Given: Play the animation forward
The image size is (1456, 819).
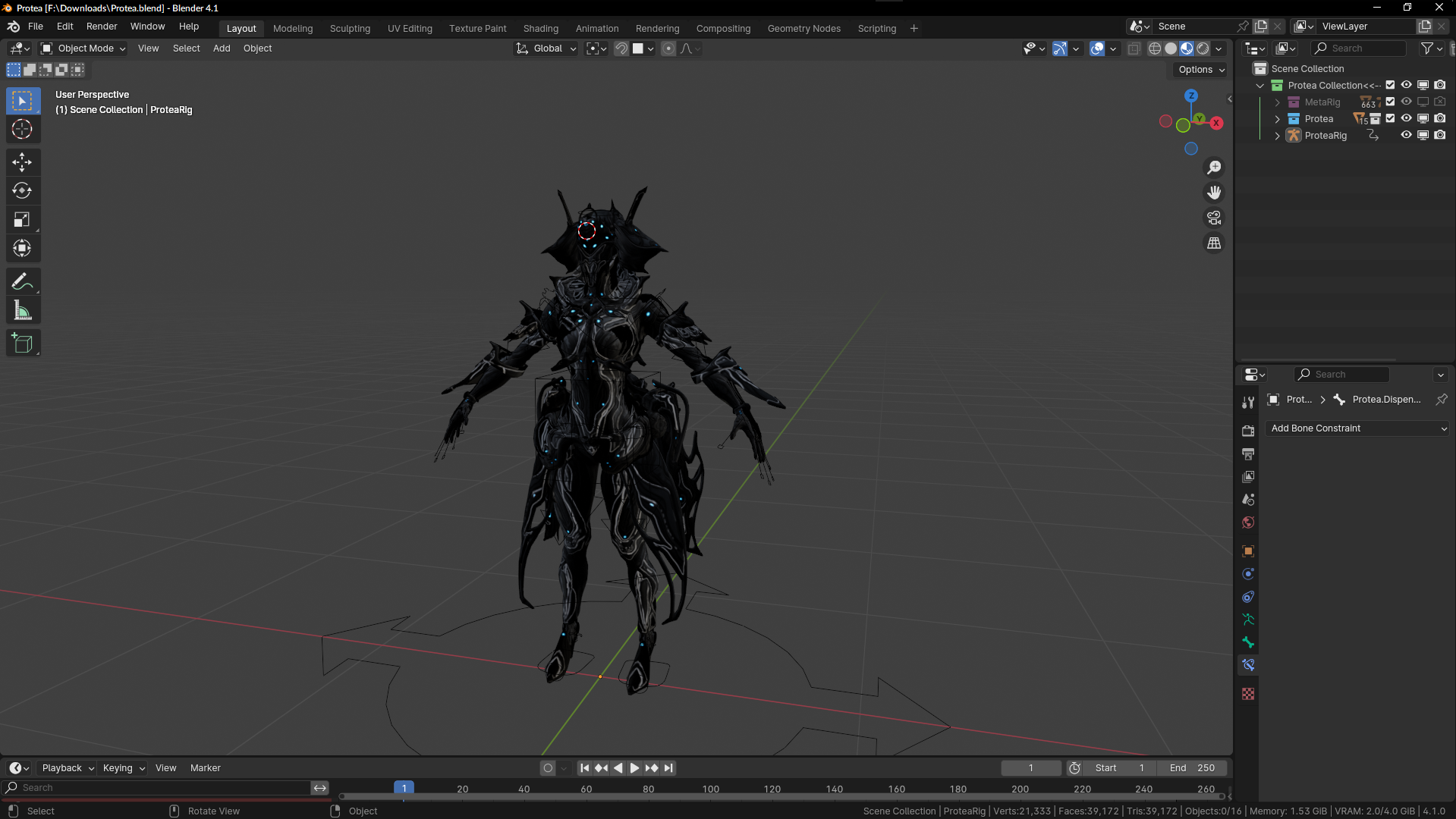Looking at the screenshot, I should coord(635,768).
